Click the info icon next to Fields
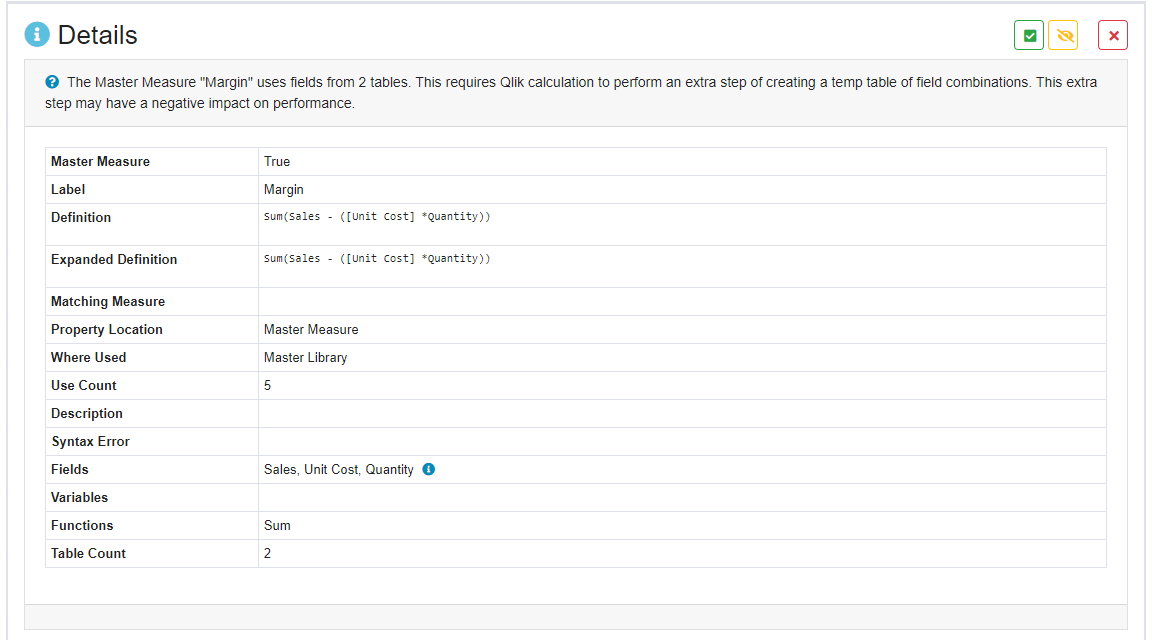Image resolution: width=1152 pixels, height=640 pixels. coord(429,469)
